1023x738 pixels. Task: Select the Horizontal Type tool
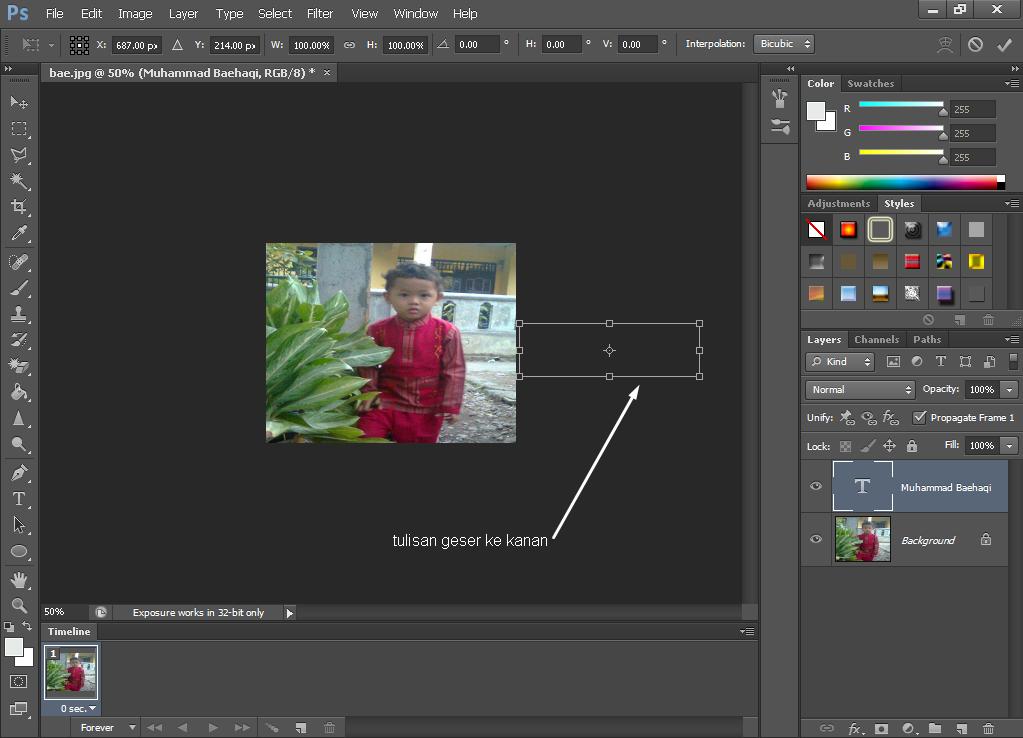(x=19, y=499)
